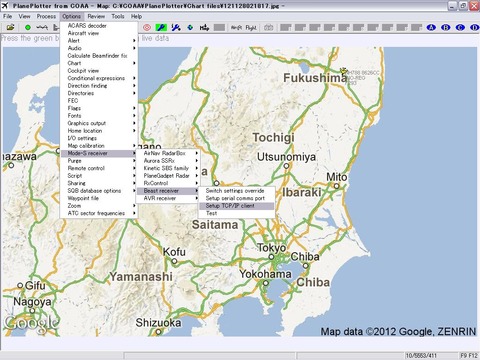Select Aircraft view menu entry
480x360 pixels.
[x=99, y=33]
